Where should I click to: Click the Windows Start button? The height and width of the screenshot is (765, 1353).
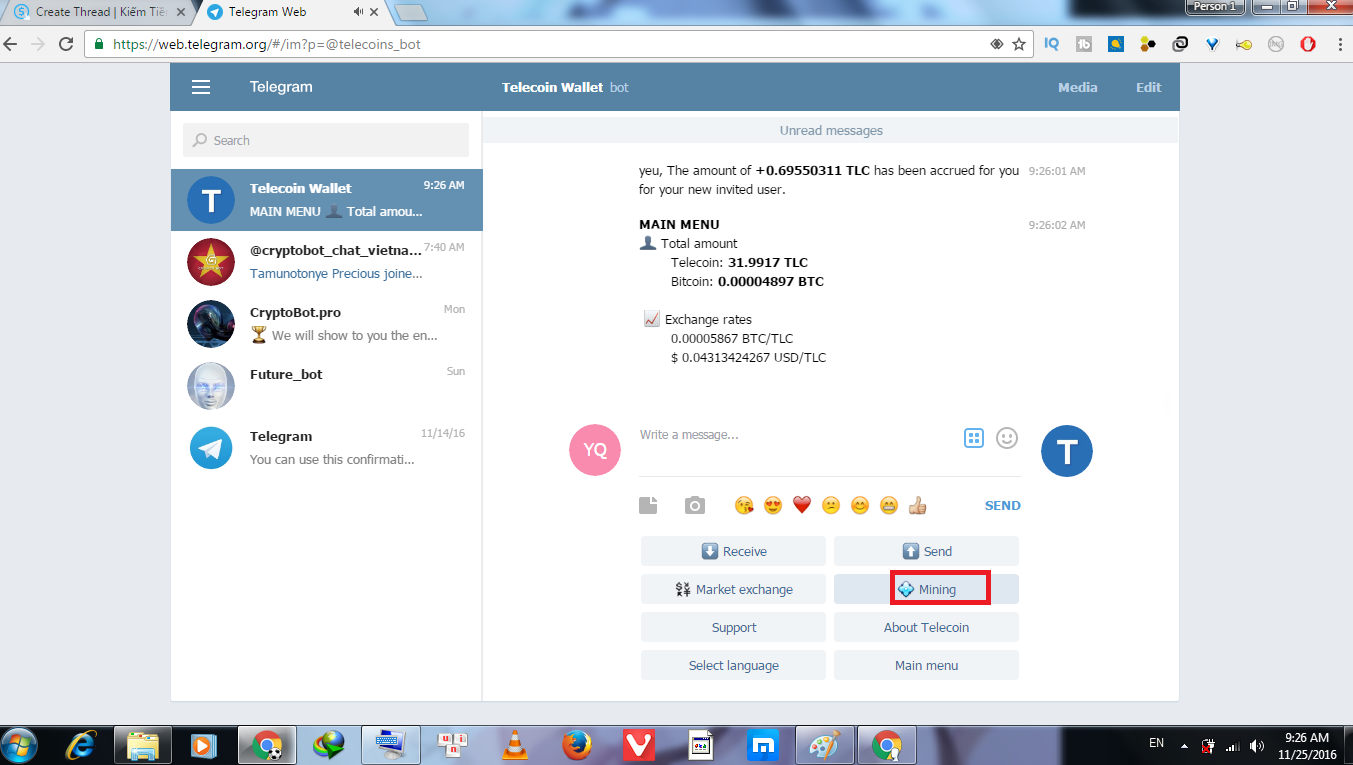pos(20,745)
